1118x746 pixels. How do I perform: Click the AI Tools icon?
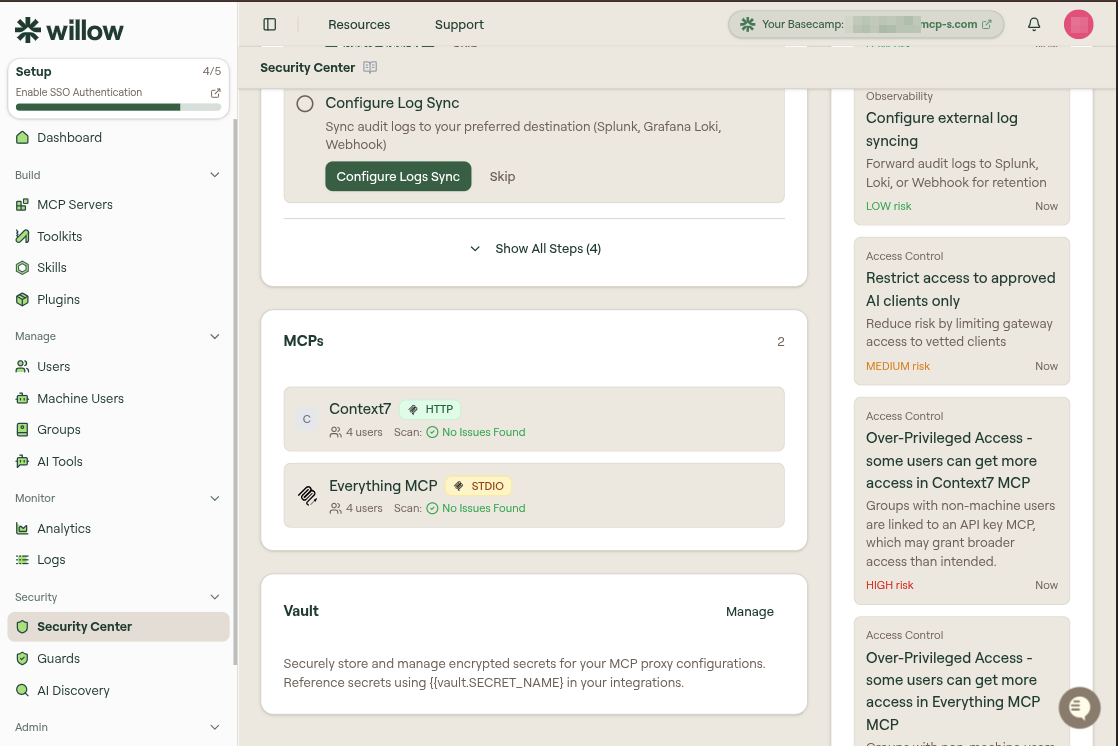coord(22,461)
